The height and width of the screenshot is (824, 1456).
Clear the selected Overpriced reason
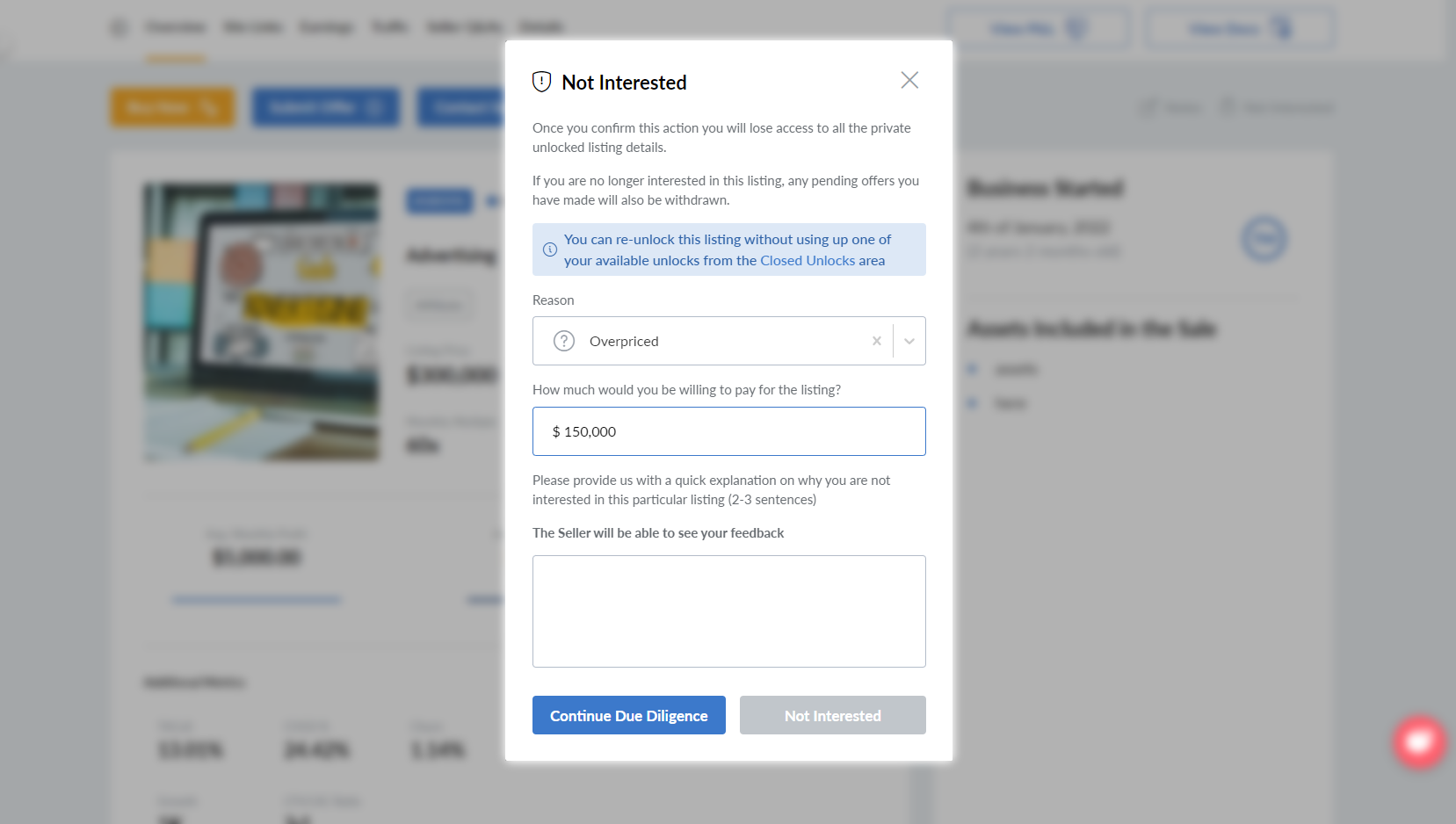(876, 341)
